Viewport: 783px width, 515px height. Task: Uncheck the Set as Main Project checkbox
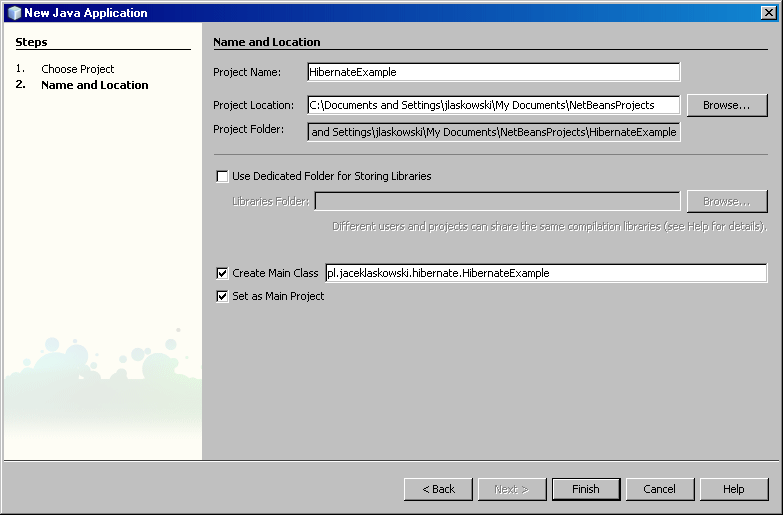click(x=222, y=296)
